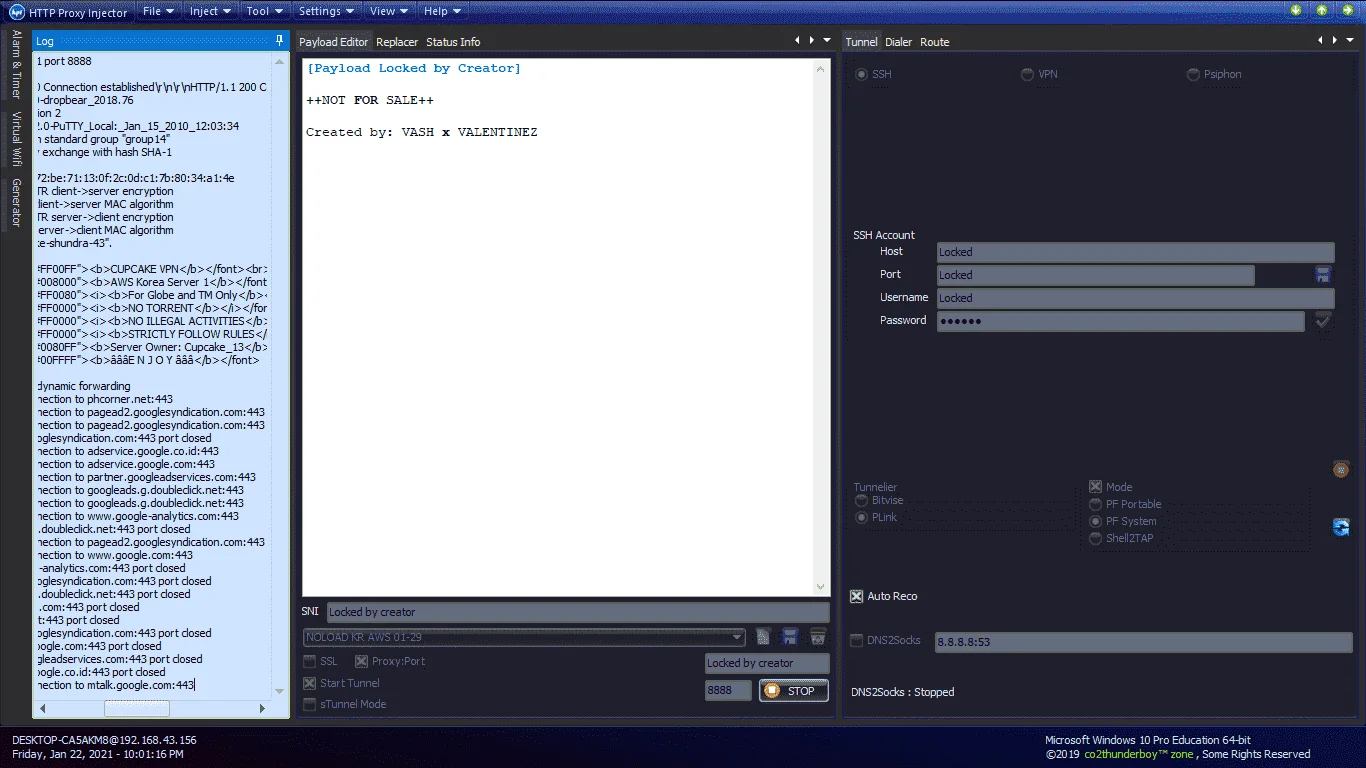Image resolution: width=1366 pixels, height=768 pixels.
Task: Switch to the Payload Editor tab
Action: 334,42
